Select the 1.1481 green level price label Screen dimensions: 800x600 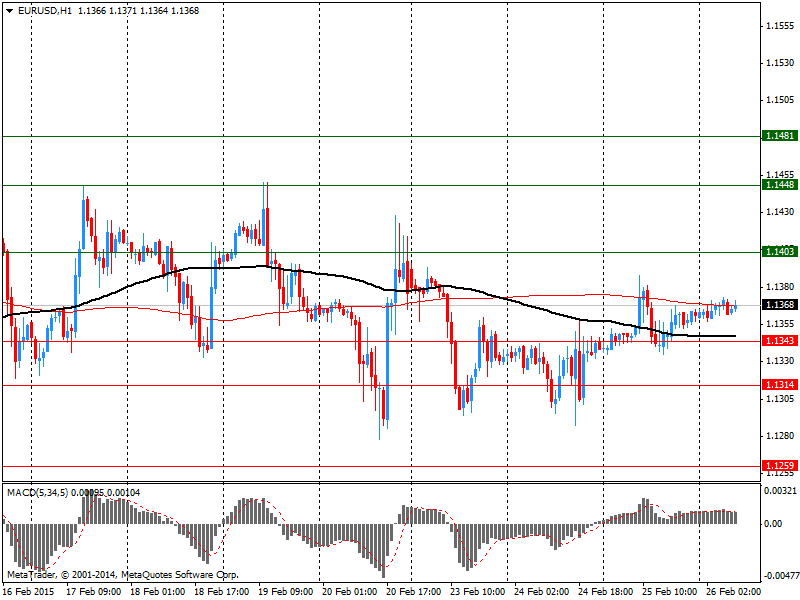[x=780, y=136]
